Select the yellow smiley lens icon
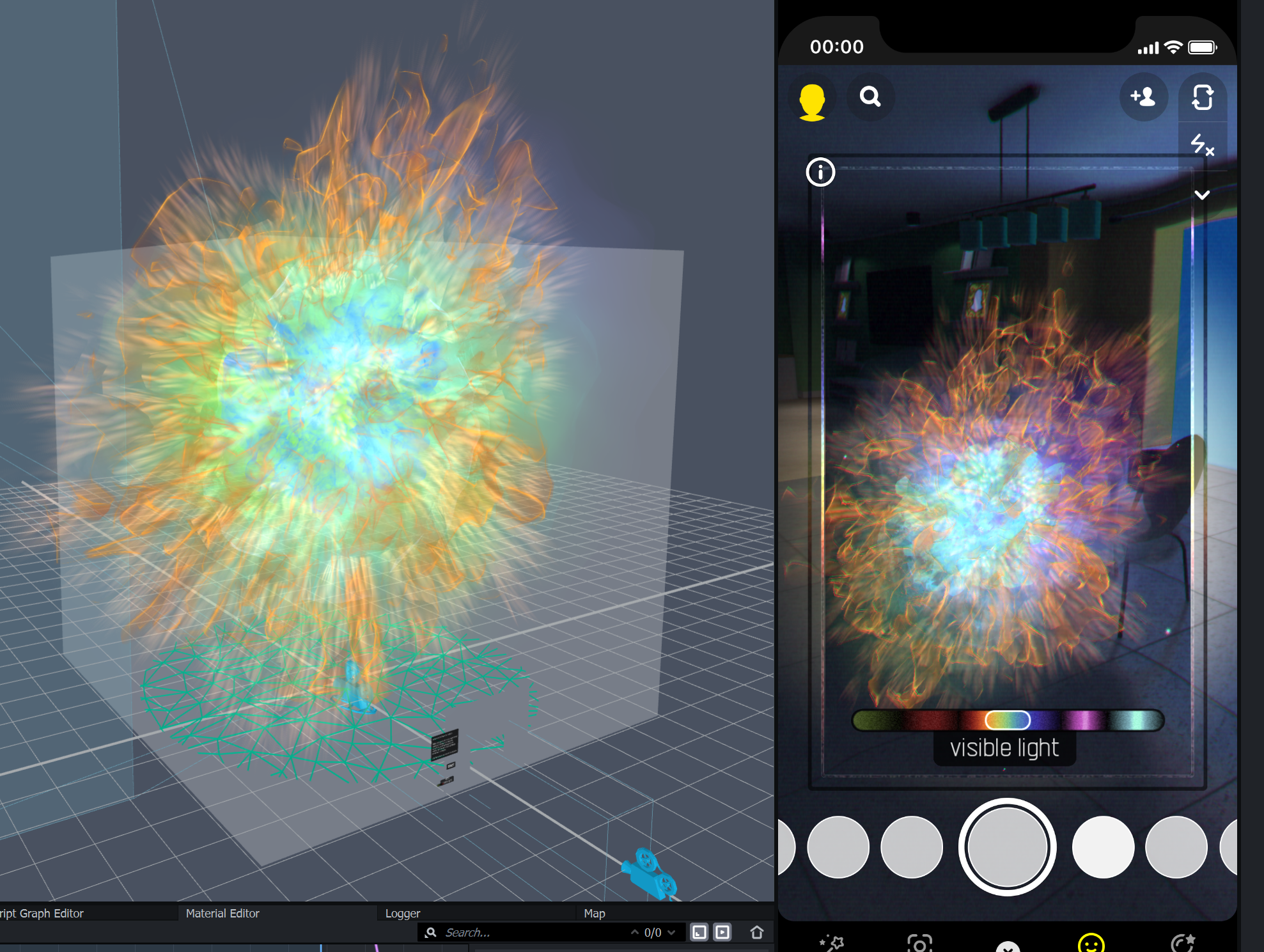The image size is (1264, 952). 1091,943
